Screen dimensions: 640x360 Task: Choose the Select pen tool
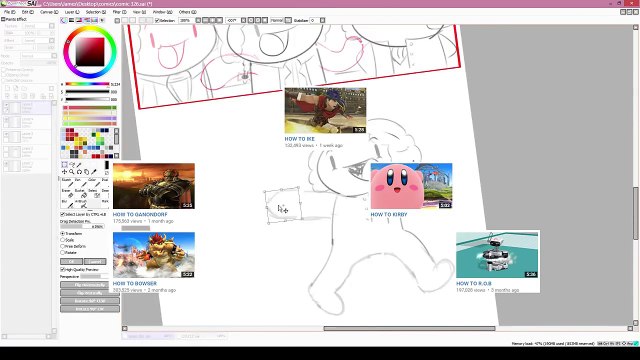pos(94,193)
